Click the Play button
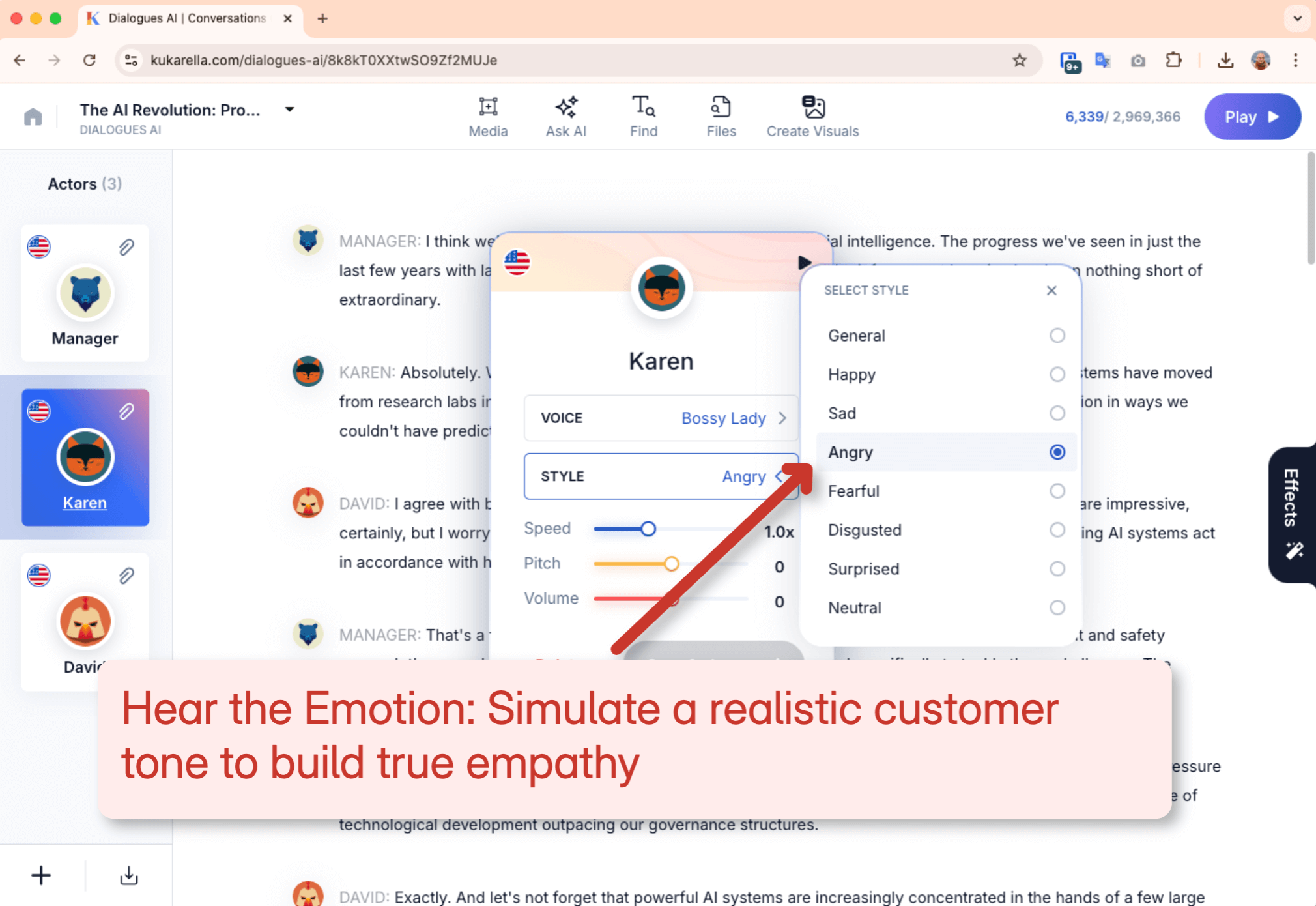Viewport: 1316px width, 906px height. pos(1252,117)
